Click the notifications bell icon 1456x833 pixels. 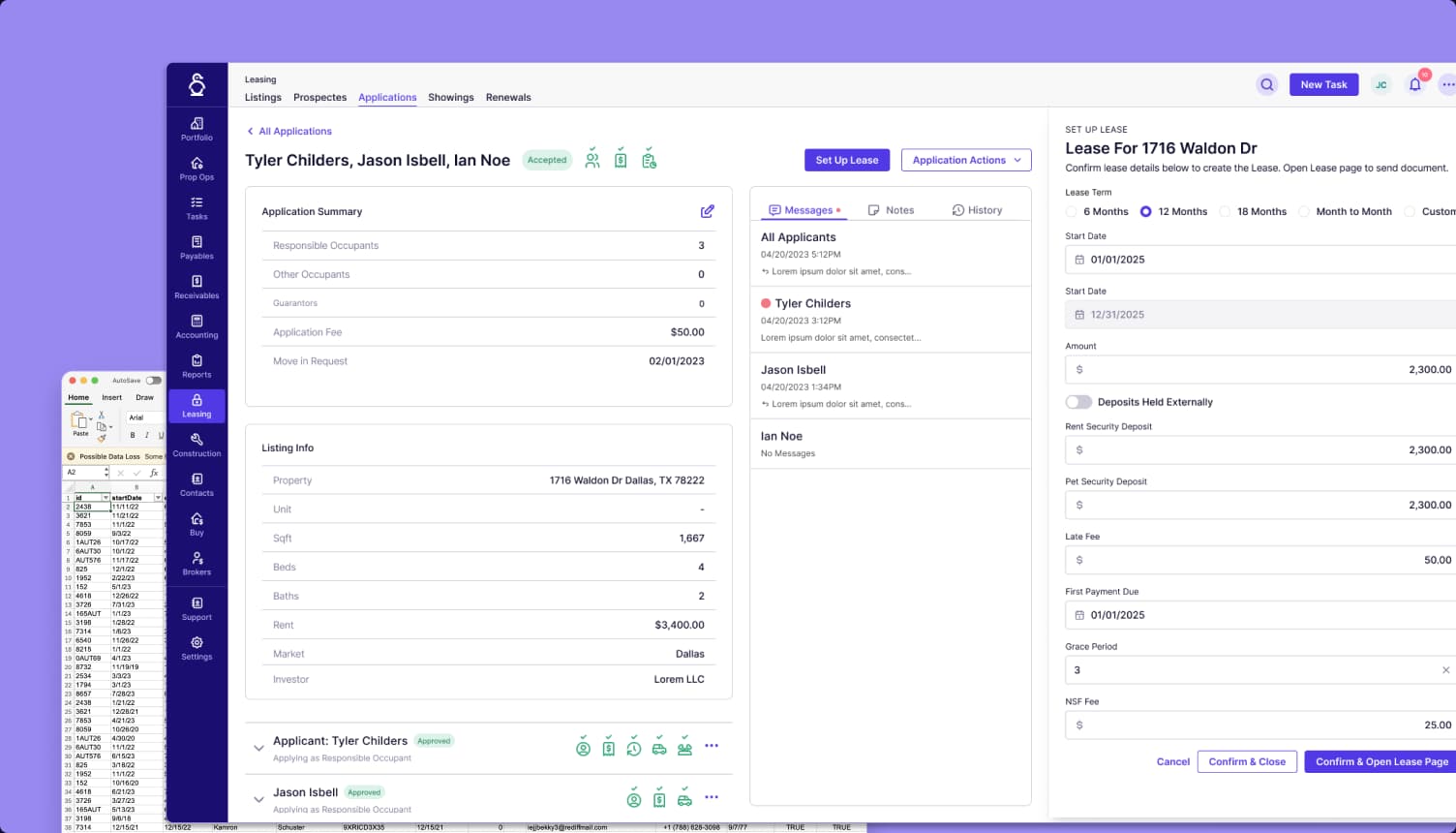[1415, 84]
